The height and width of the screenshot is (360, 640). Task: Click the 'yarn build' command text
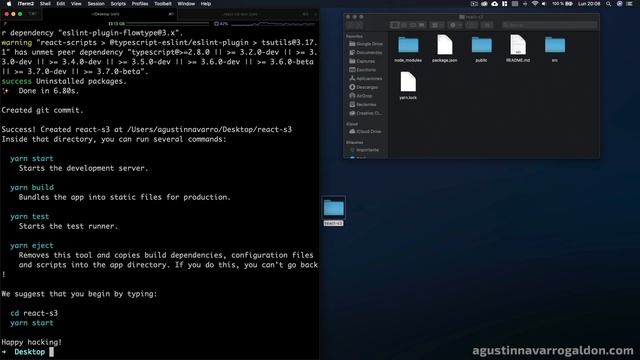pos(32,187)
